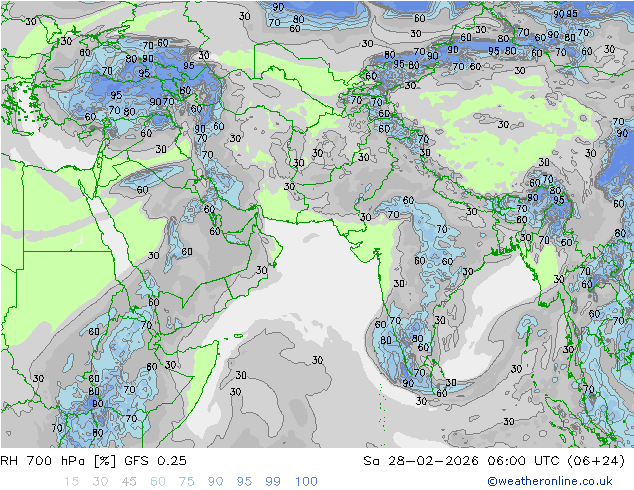634x490 pixels.
Task: Select the 75 value in the legend
Action: (186, 482)
